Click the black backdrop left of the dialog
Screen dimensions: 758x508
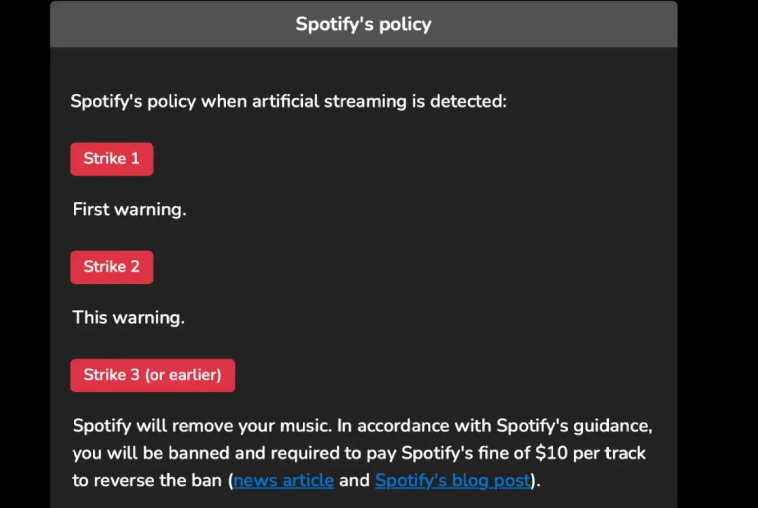tap(25, 254)
